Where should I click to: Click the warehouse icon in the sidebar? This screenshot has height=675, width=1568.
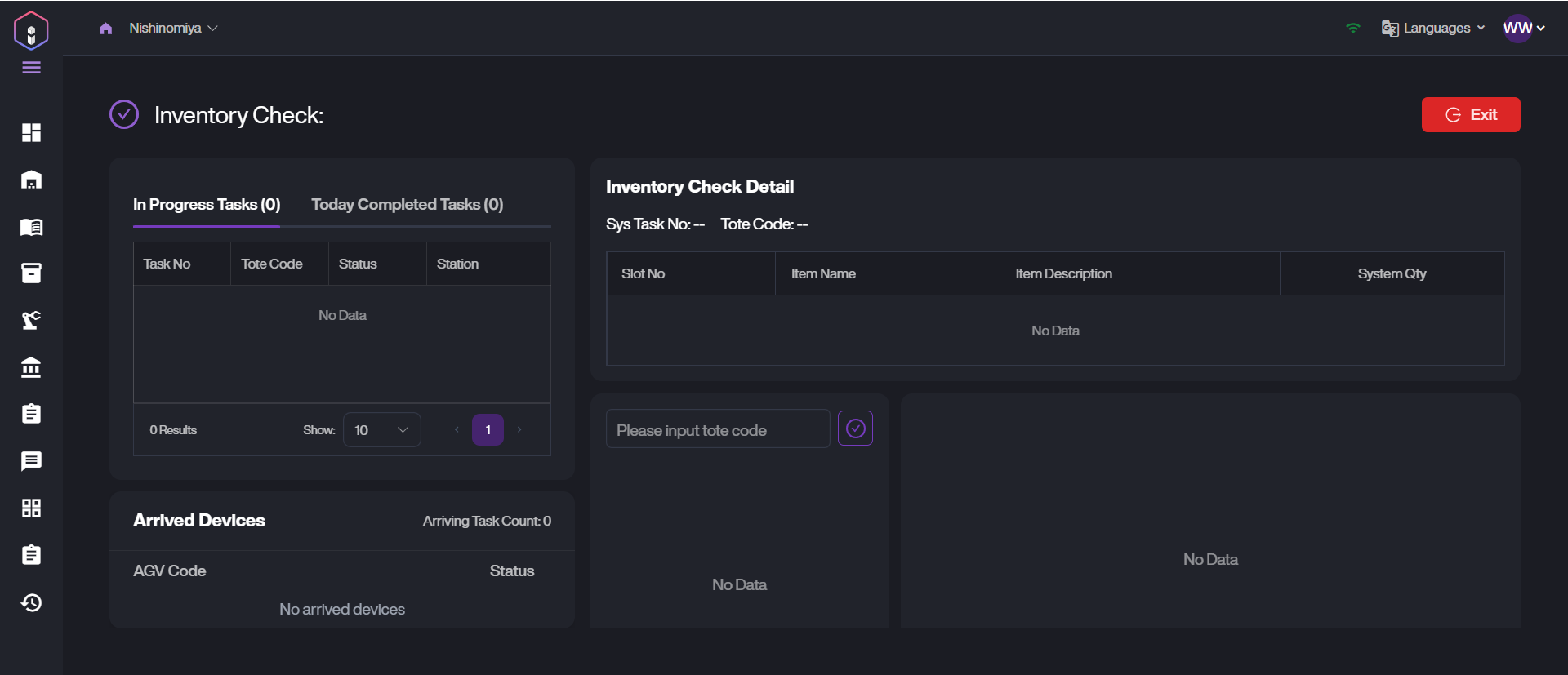[31, 180]
